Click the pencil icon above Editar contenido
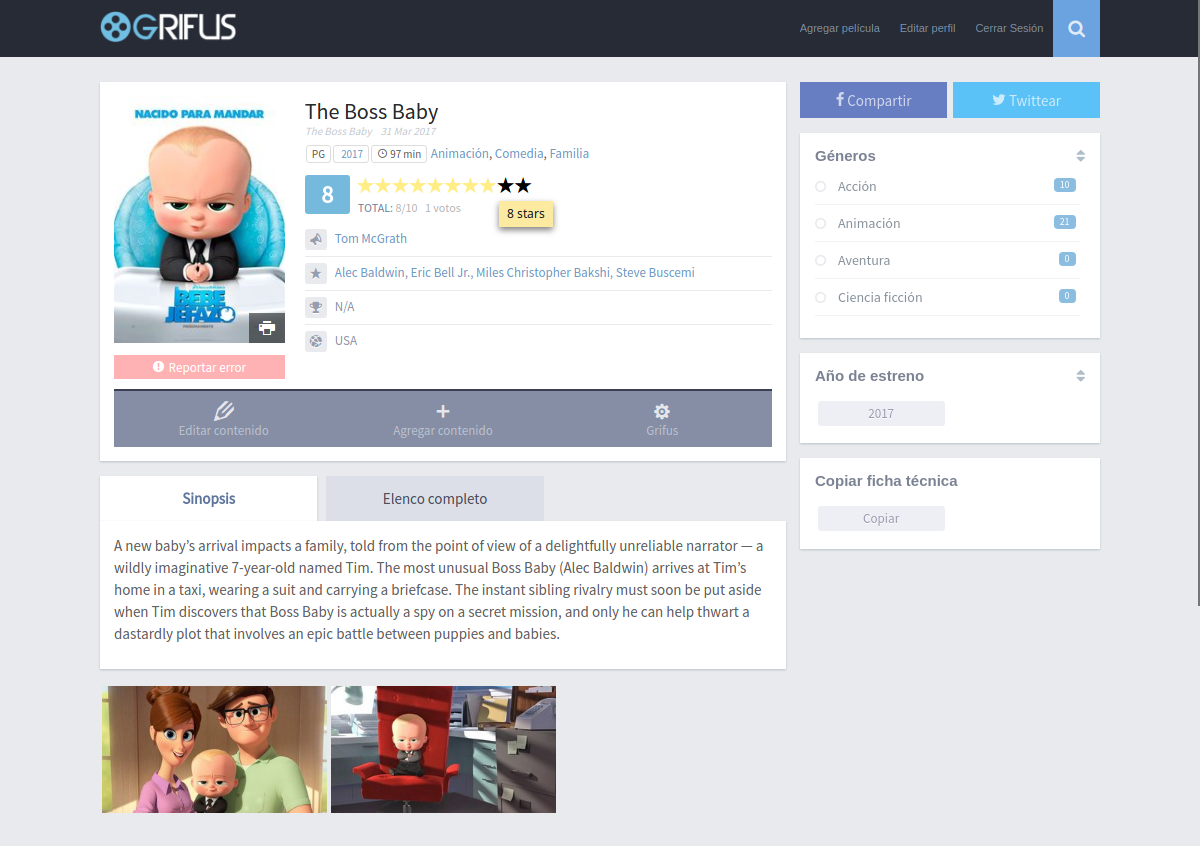 (224, 411)
